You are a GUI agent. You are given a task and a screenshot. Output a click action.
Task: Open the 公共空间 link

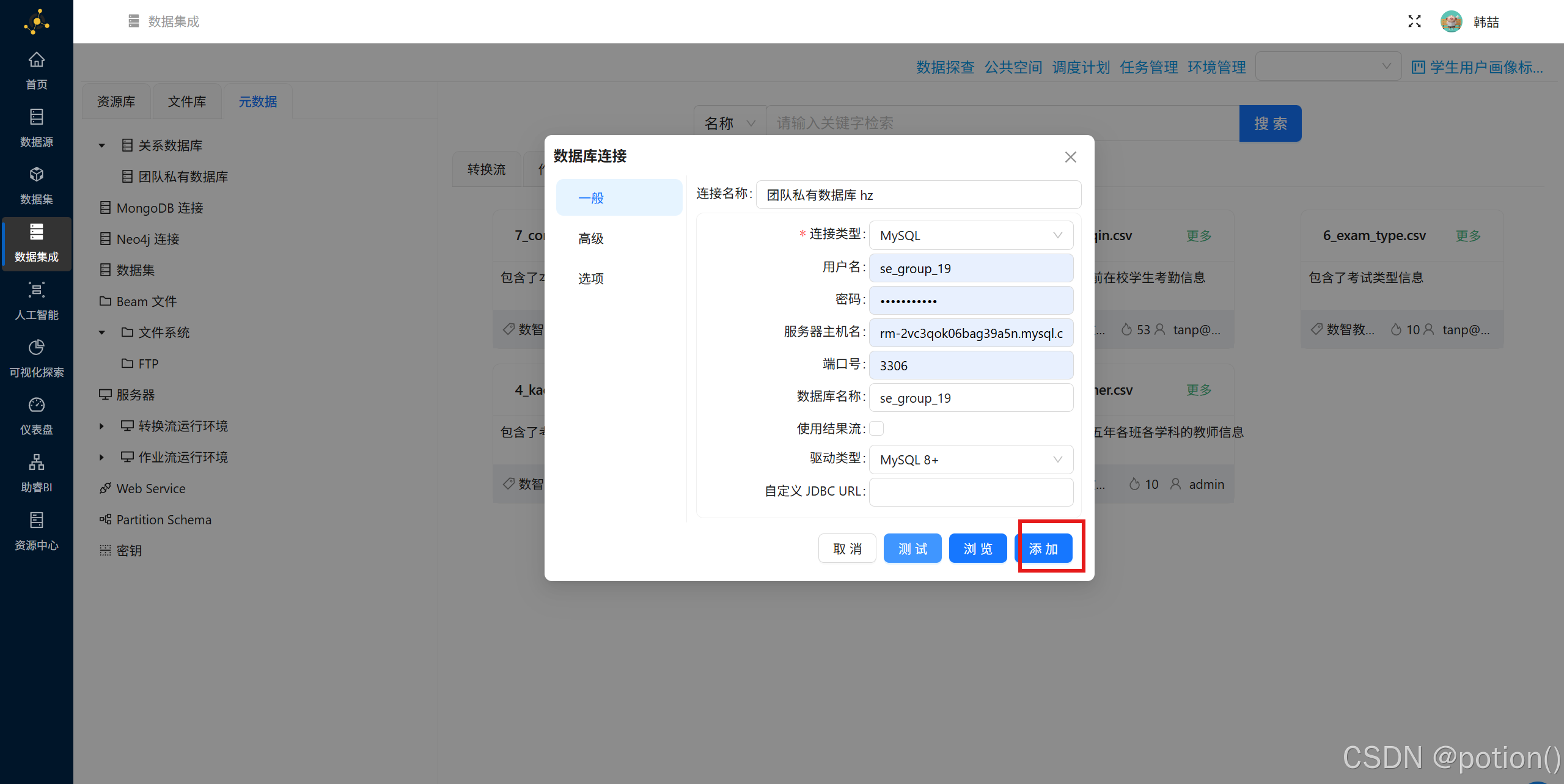click(x=1013, y=67)
